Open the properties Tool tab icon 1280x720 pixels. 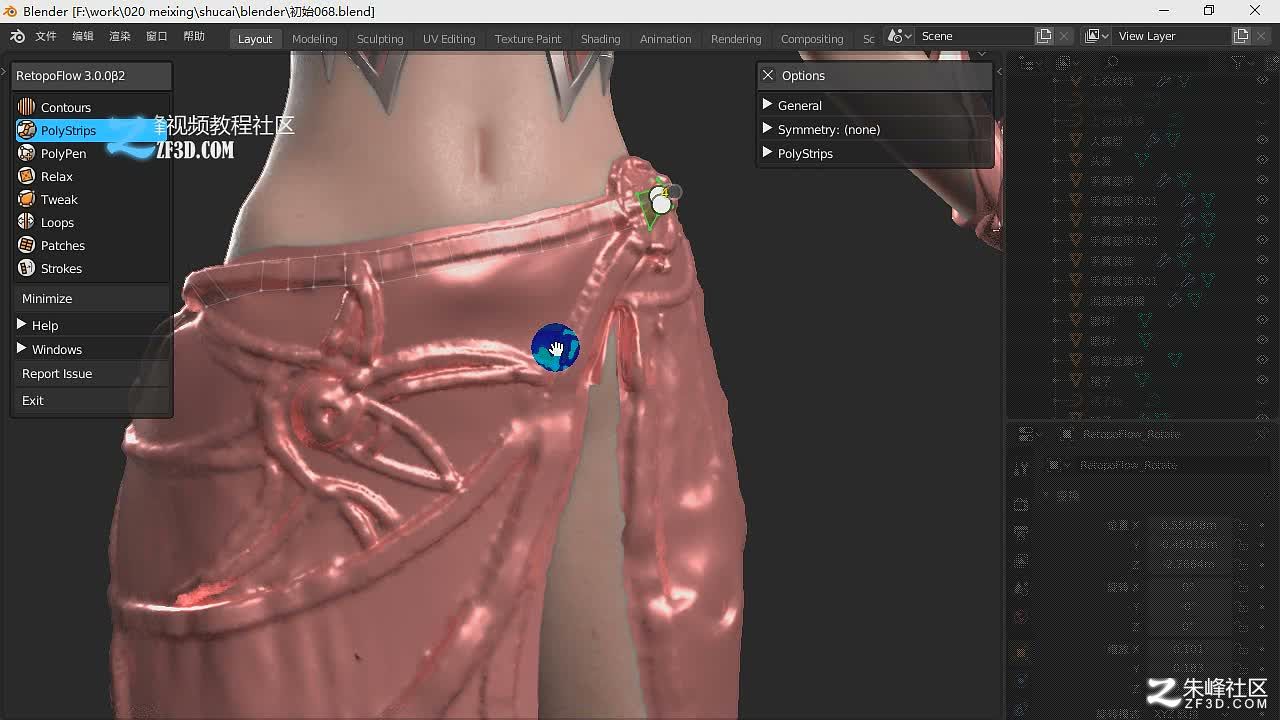pyautogui.click(x=1021, y=469)
